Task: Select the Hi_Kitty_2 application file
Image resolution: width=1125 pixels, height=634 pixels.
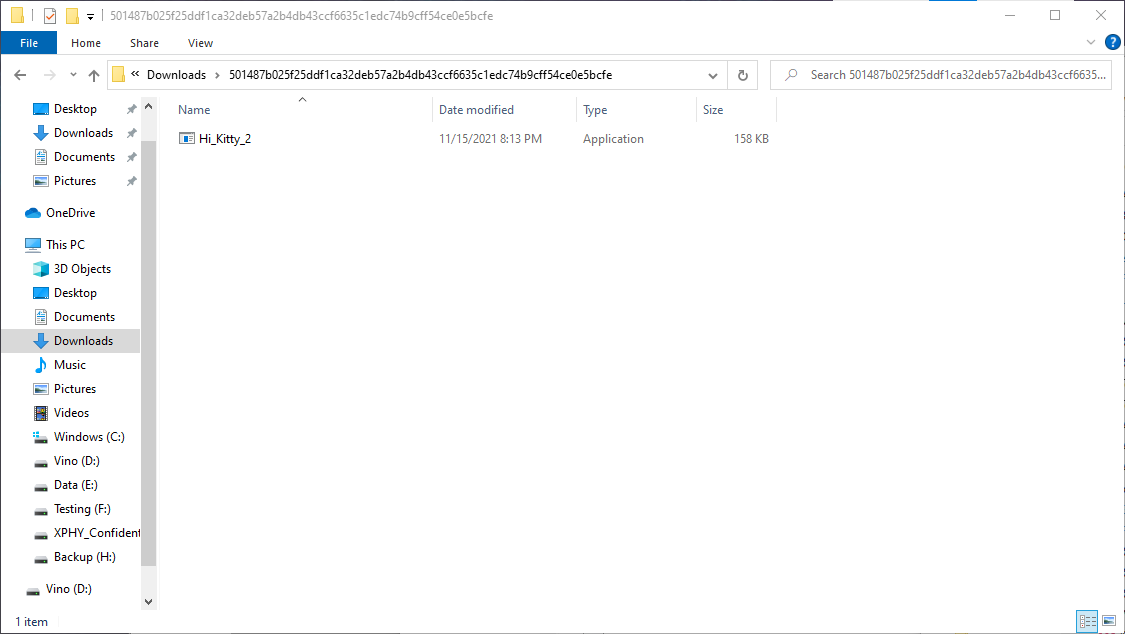Action: 224,139
